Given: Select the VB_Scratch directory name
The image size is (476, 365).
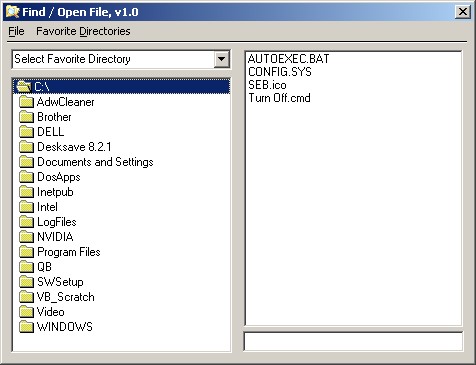Looking at the screenshot, I should coord(66,297).
